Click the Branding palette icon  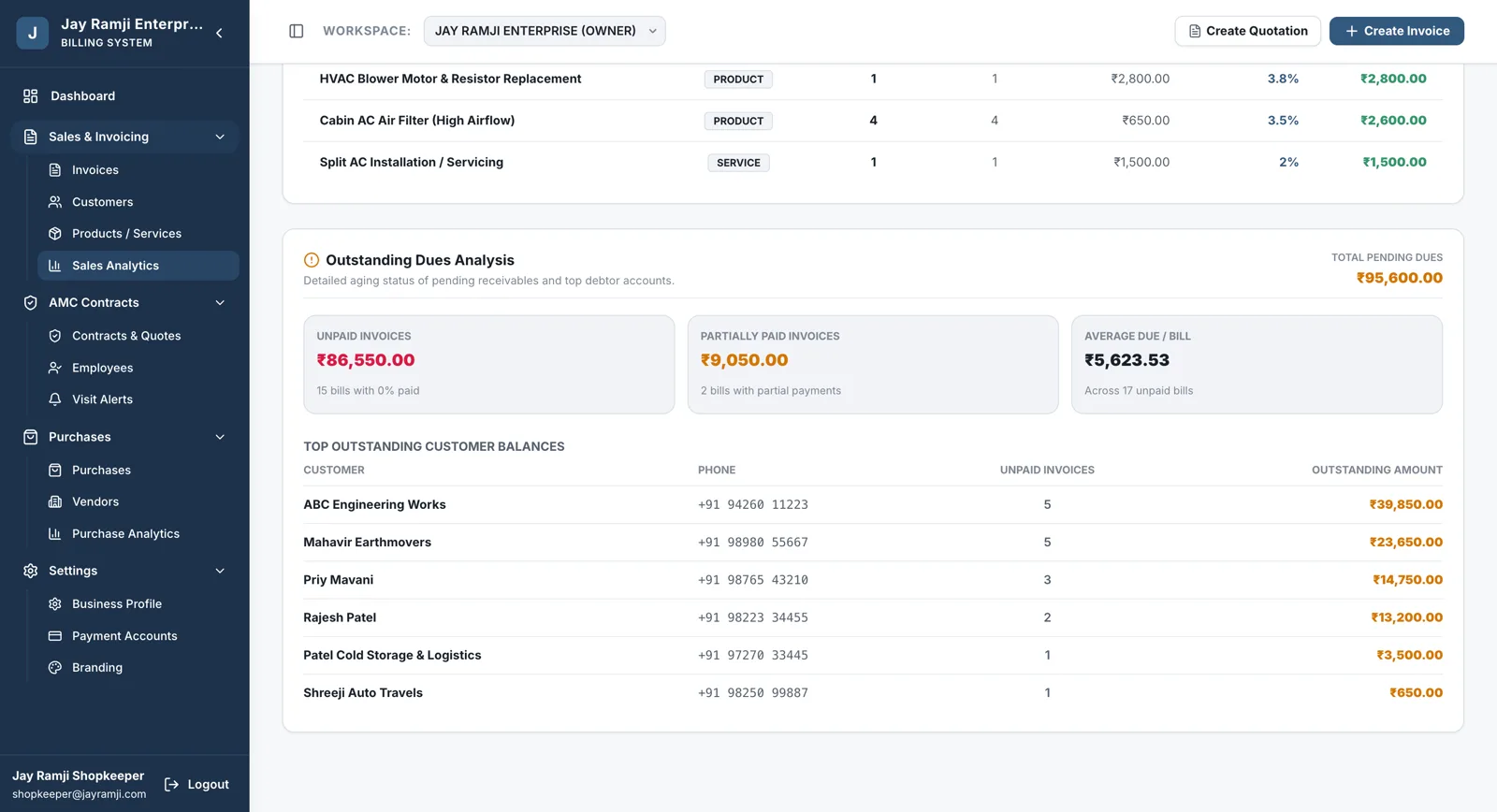click(55, 668)
